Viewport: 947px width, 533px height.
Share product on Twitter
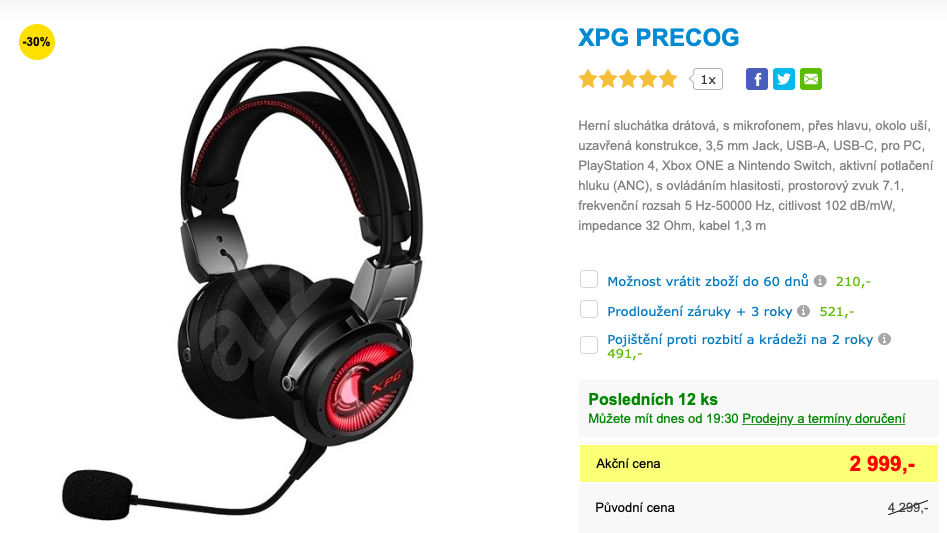coord(784,79)
